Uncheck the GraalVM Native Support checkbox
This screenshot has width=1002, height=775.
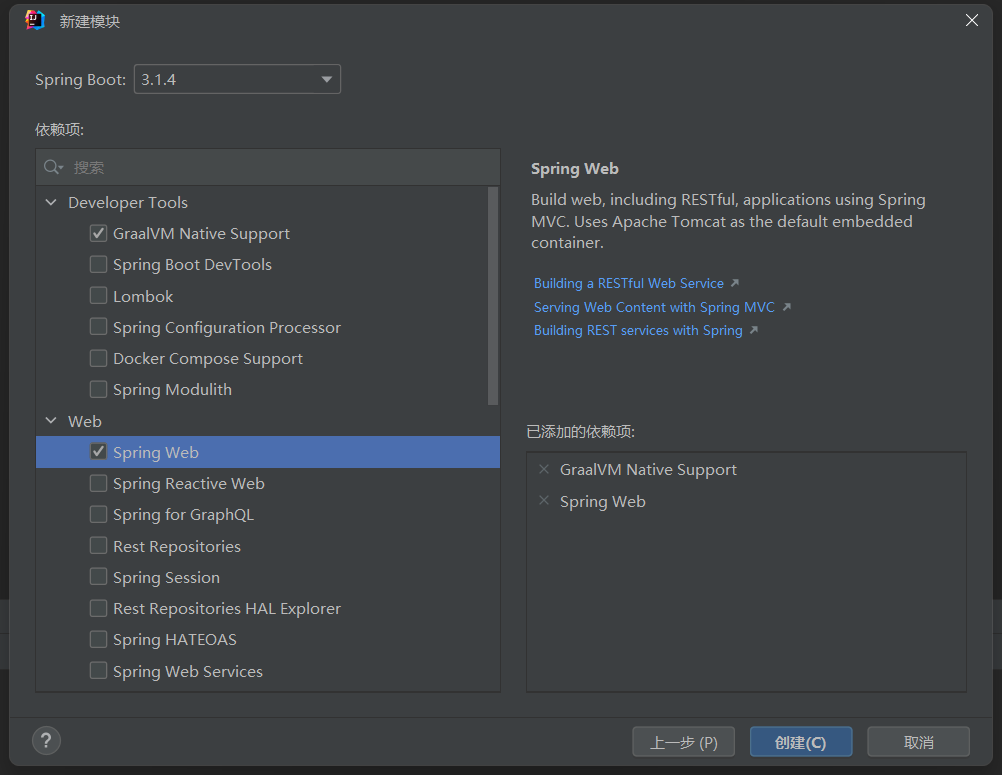click(x=98, y=233)
